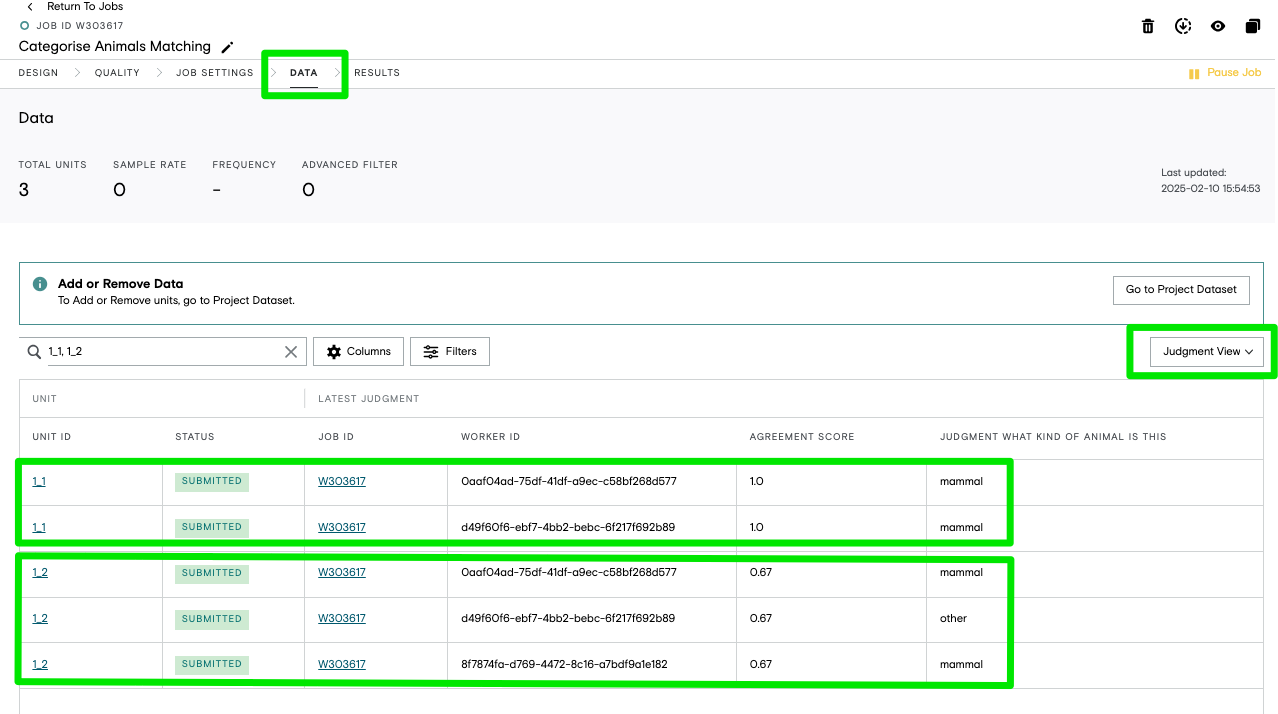Image resolution: width=1278 pixels, height=714 pixels.
Task: Open the Job Settings tab
Action: pos(215,73)
